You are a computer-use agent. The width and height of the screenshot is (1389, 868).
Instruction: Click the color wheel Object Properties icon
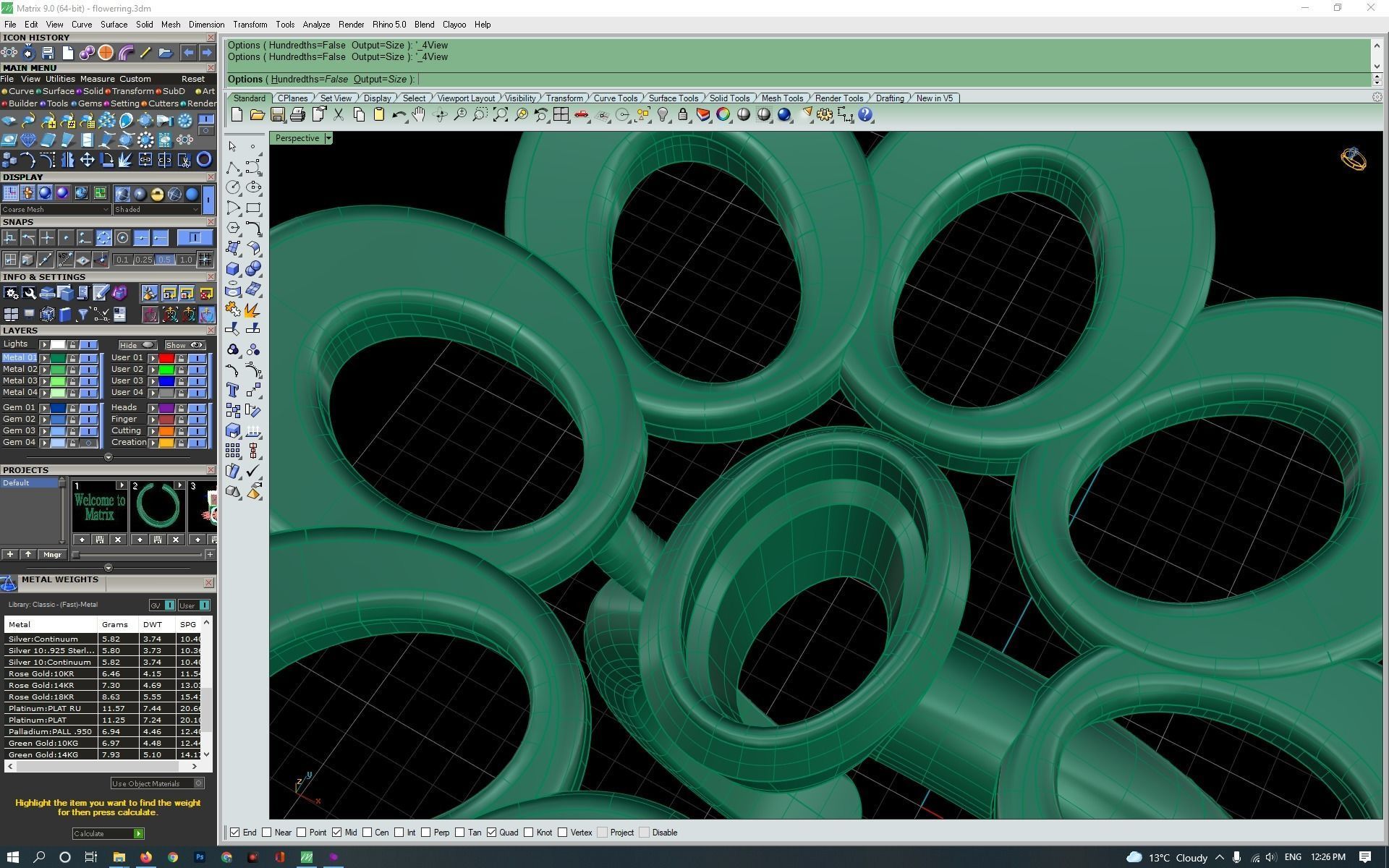click(723, 115)
